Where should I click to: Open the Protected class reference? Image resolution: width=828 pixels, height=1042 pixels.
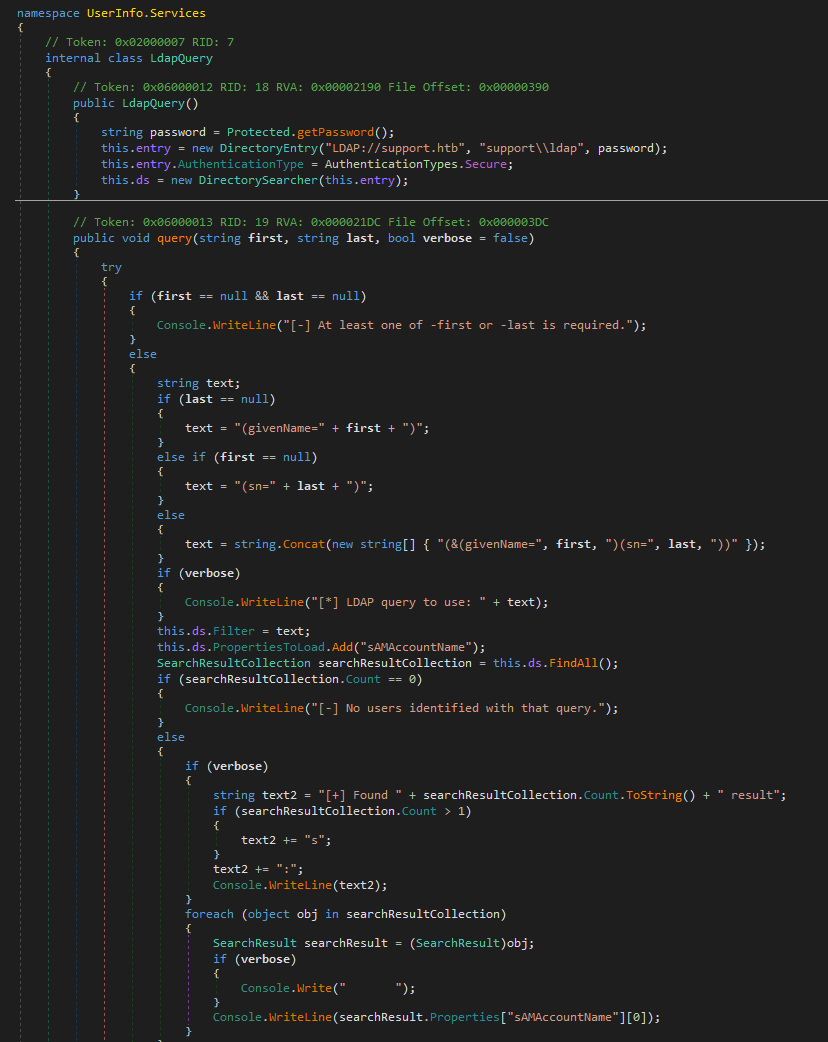(261, 132)
